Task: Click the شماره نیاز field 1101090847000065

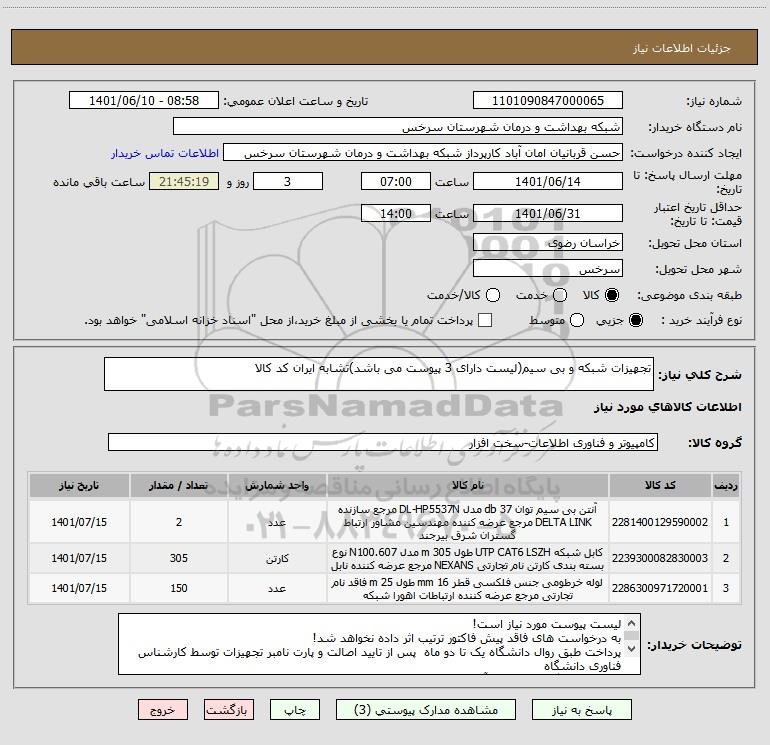Action: (x=548, y=101)
